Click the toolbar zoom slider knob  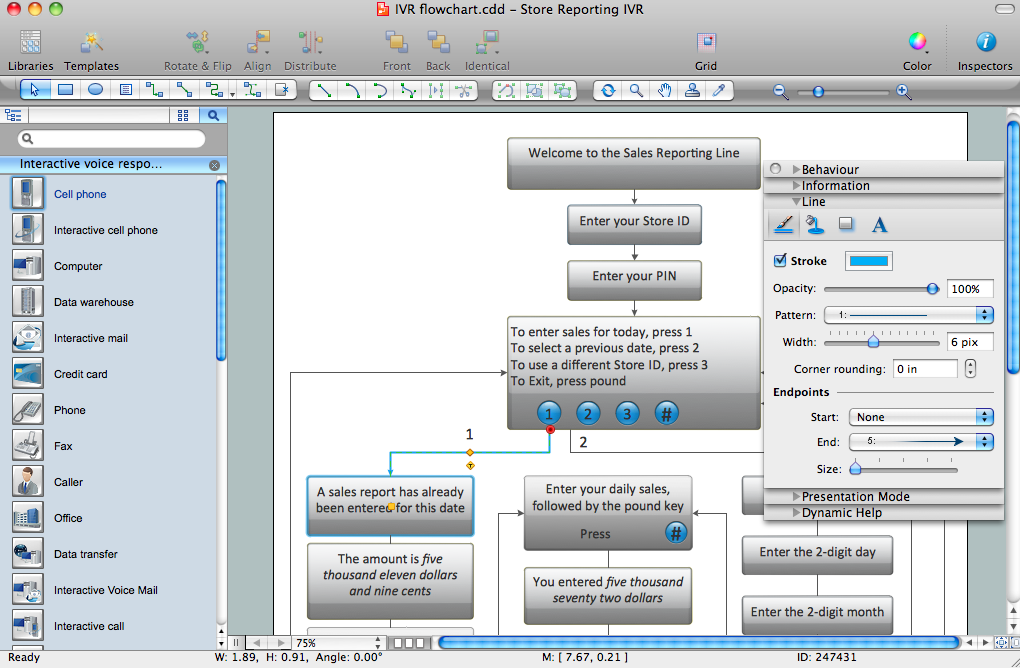(818, 92)
